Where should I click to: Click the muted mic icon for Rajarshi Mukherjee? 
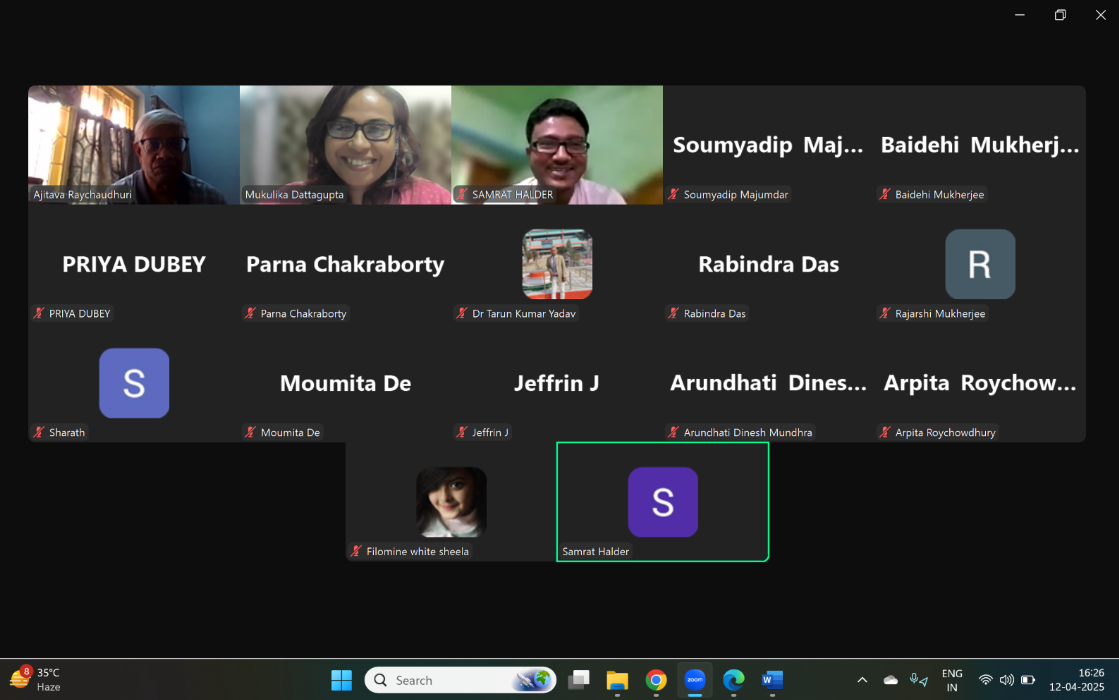[x=886, y=313]
